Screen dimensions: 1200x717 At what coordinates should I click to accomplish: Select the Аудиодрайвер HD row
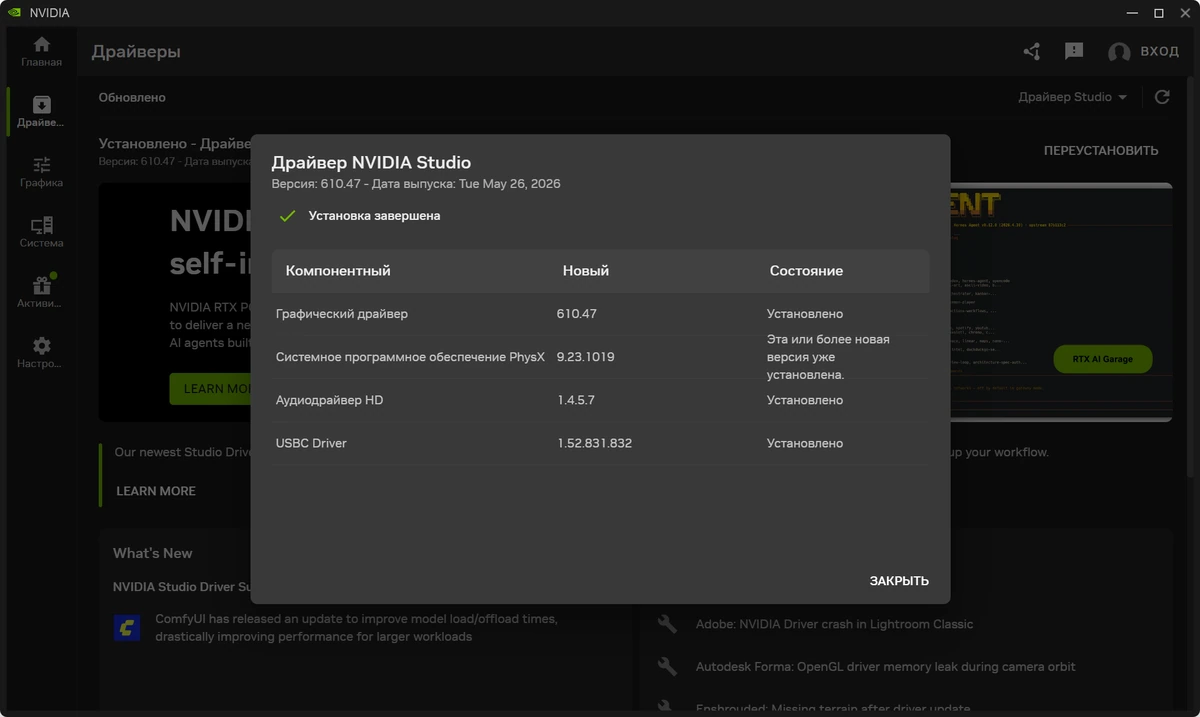600,400
